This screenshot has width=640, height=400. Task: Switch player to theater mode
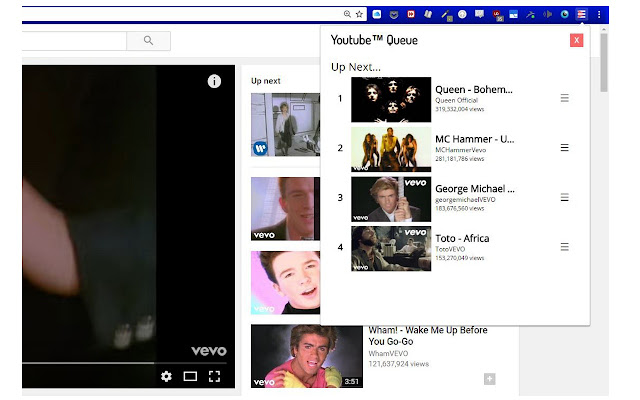click(190, 376)
